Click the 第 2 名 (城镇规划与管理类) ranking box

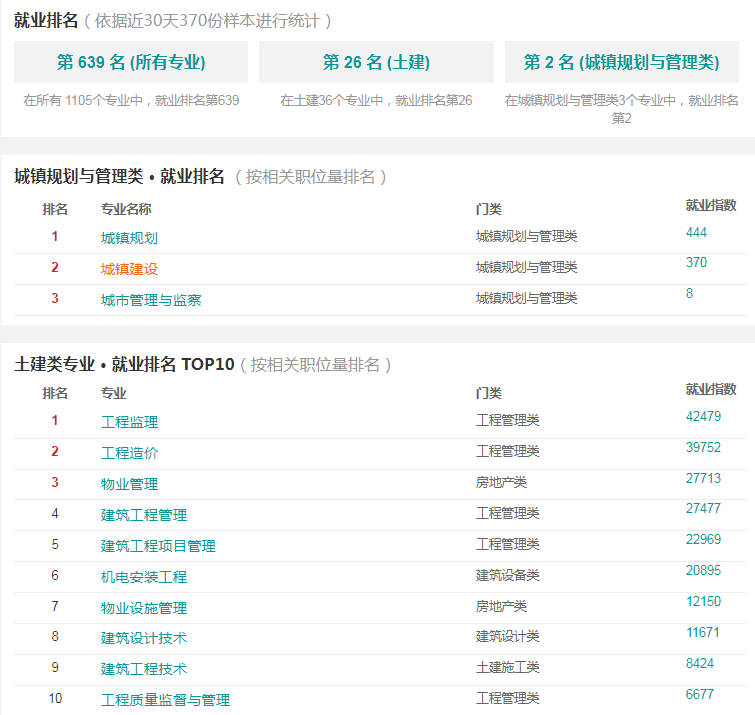click(622, 62)
